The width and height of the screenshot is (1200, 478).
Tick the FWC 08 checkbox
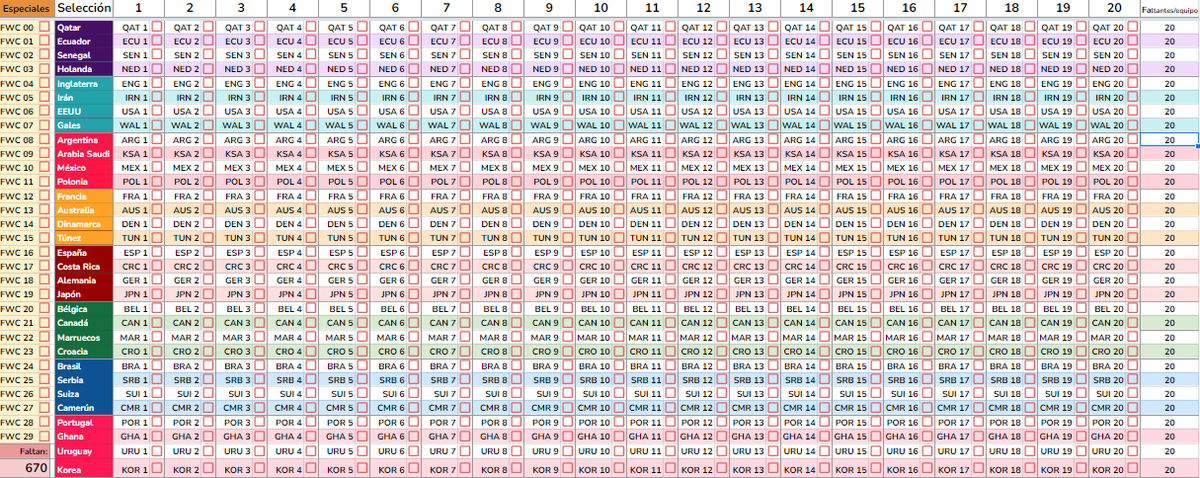pyautogui.click(x=44, y=140)
